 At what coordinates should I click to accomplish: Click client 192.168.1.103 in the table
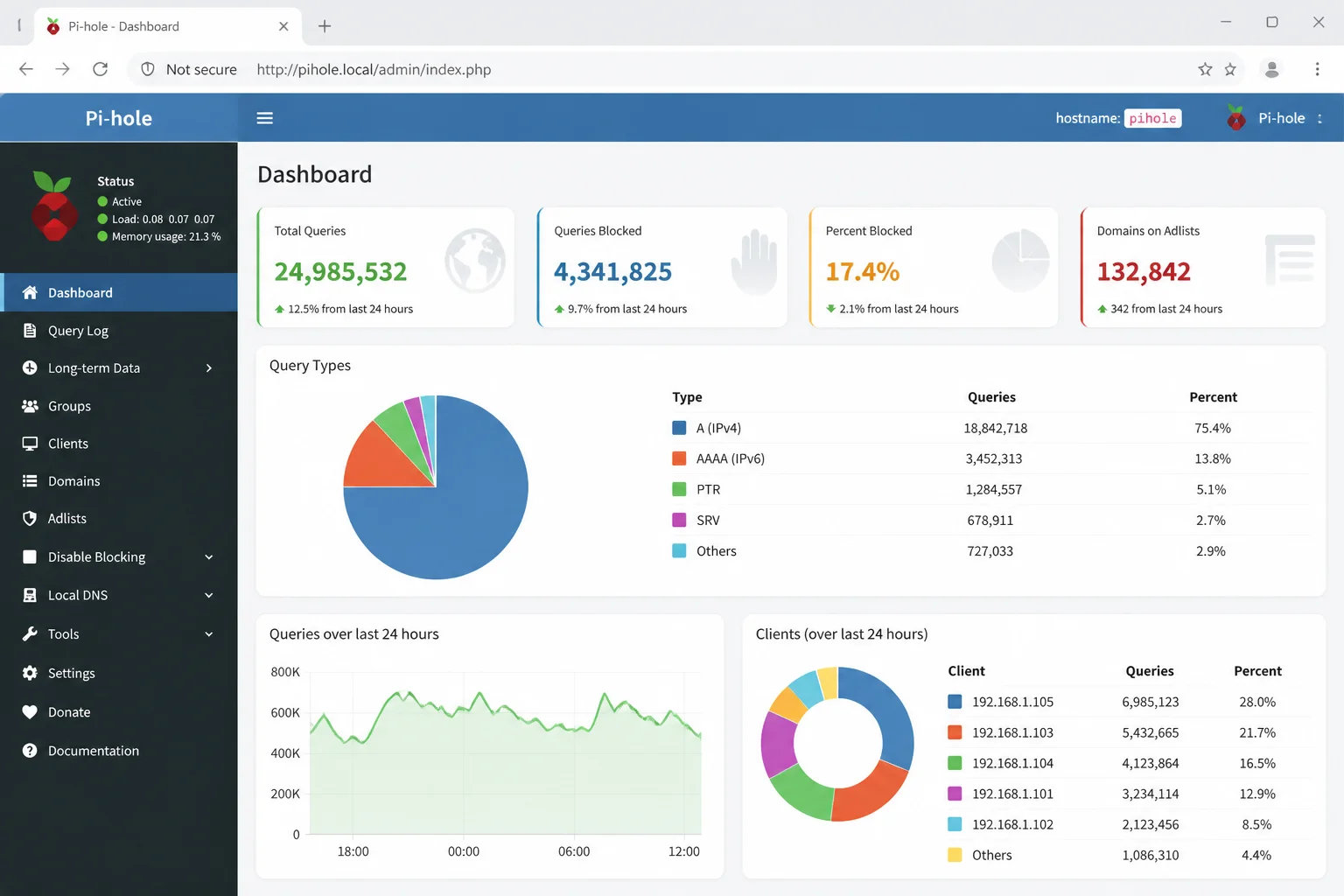1012,732
